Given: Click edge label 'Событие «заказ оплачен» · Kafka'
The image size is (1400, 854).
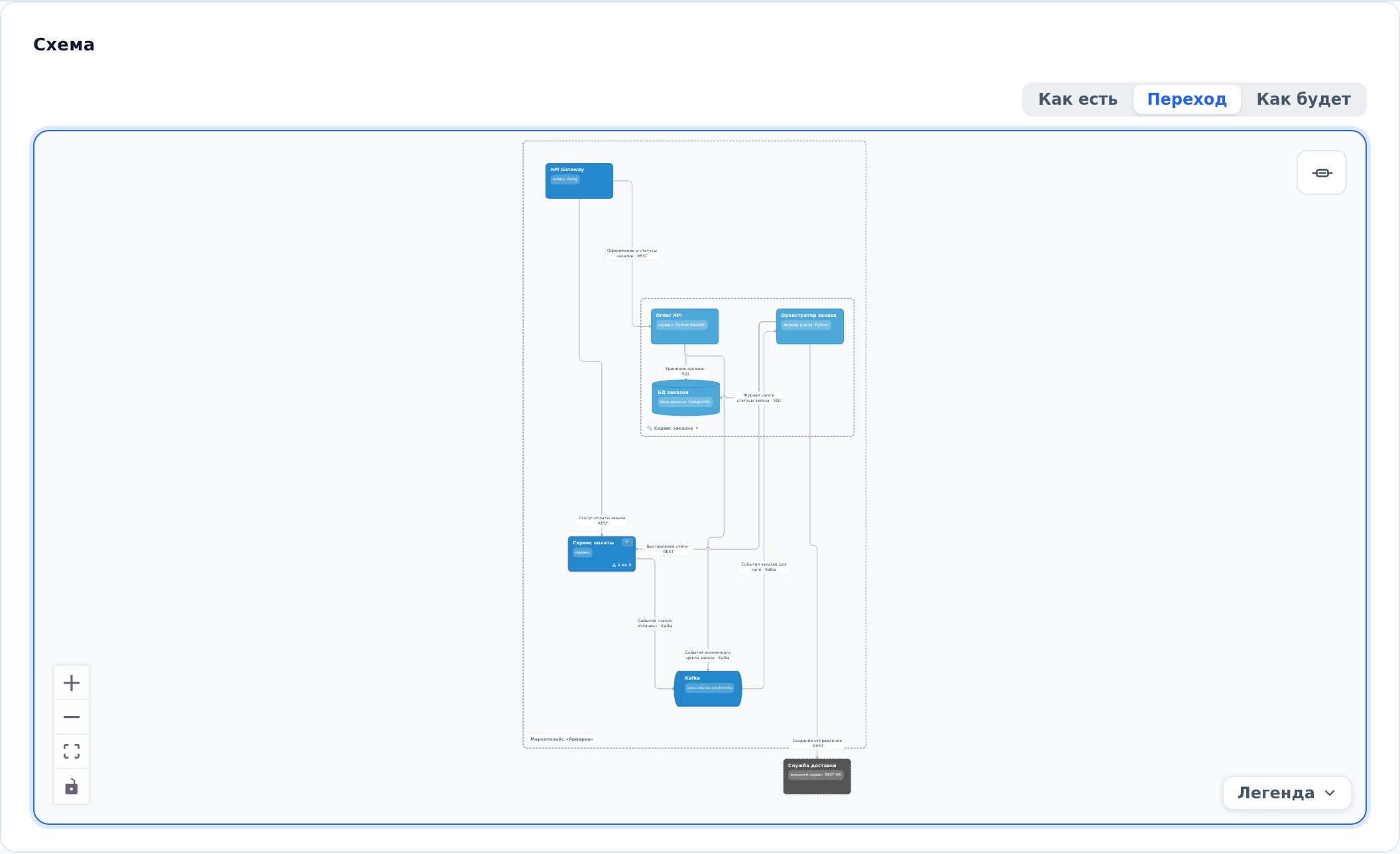Looking at the screenshot, I should (x=655, y=623).
